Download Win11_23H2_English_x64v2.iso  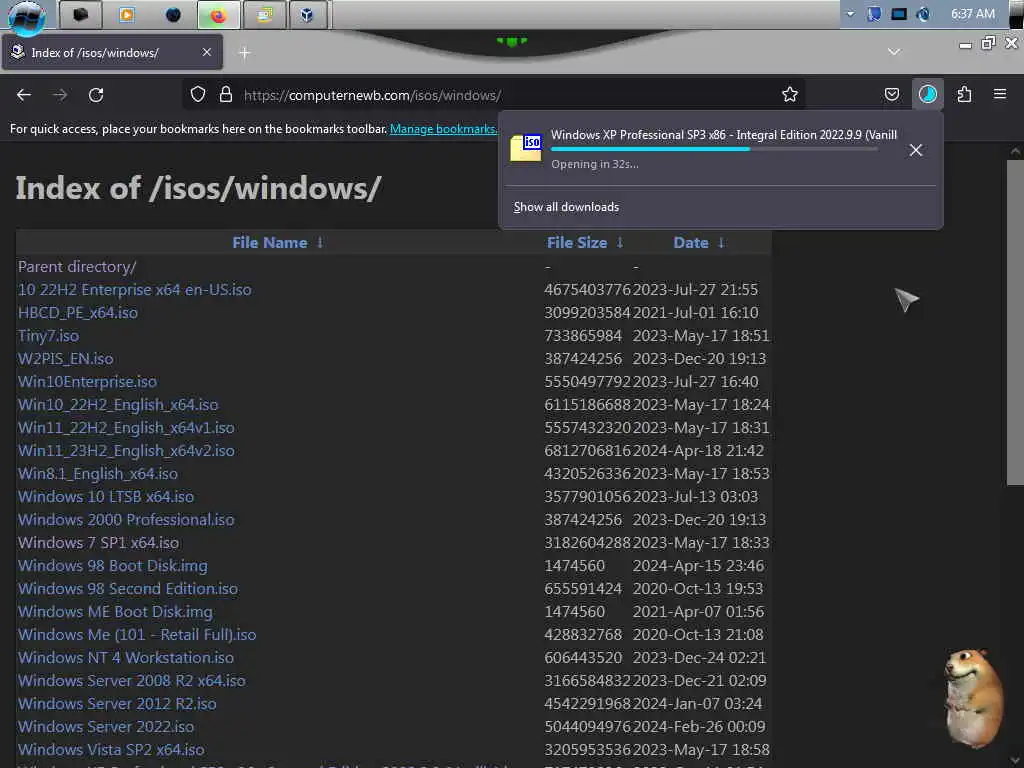pyautogui.click(x=126, y=451)
